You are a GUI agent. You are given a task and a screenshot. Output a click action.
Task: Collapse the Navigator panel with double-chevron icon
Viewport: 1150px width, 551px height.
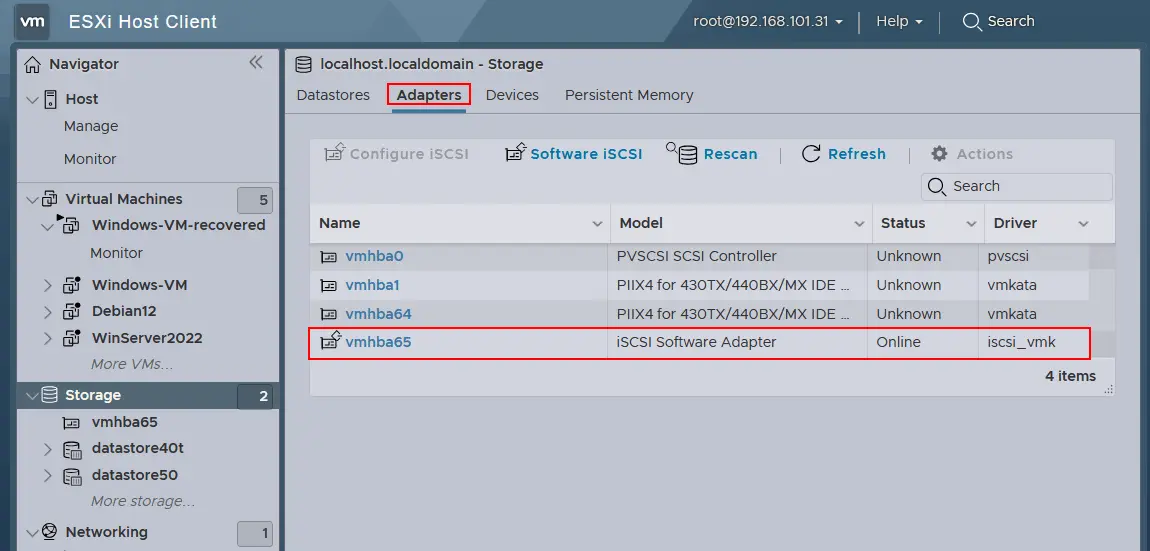tap(255, 62)
